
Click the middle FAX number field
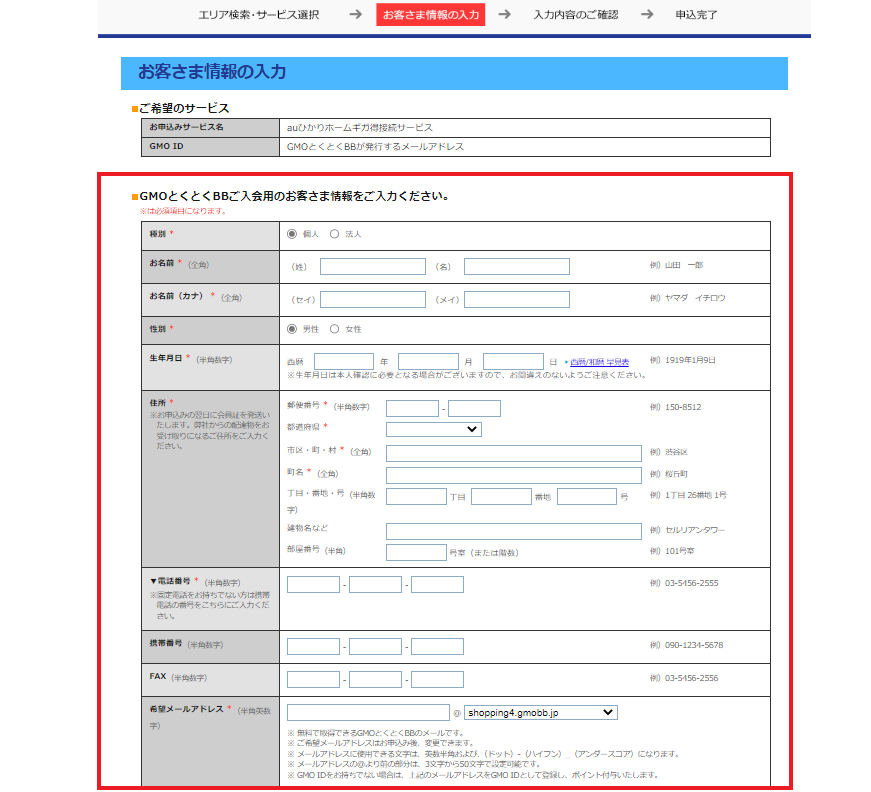click(376, 679)
